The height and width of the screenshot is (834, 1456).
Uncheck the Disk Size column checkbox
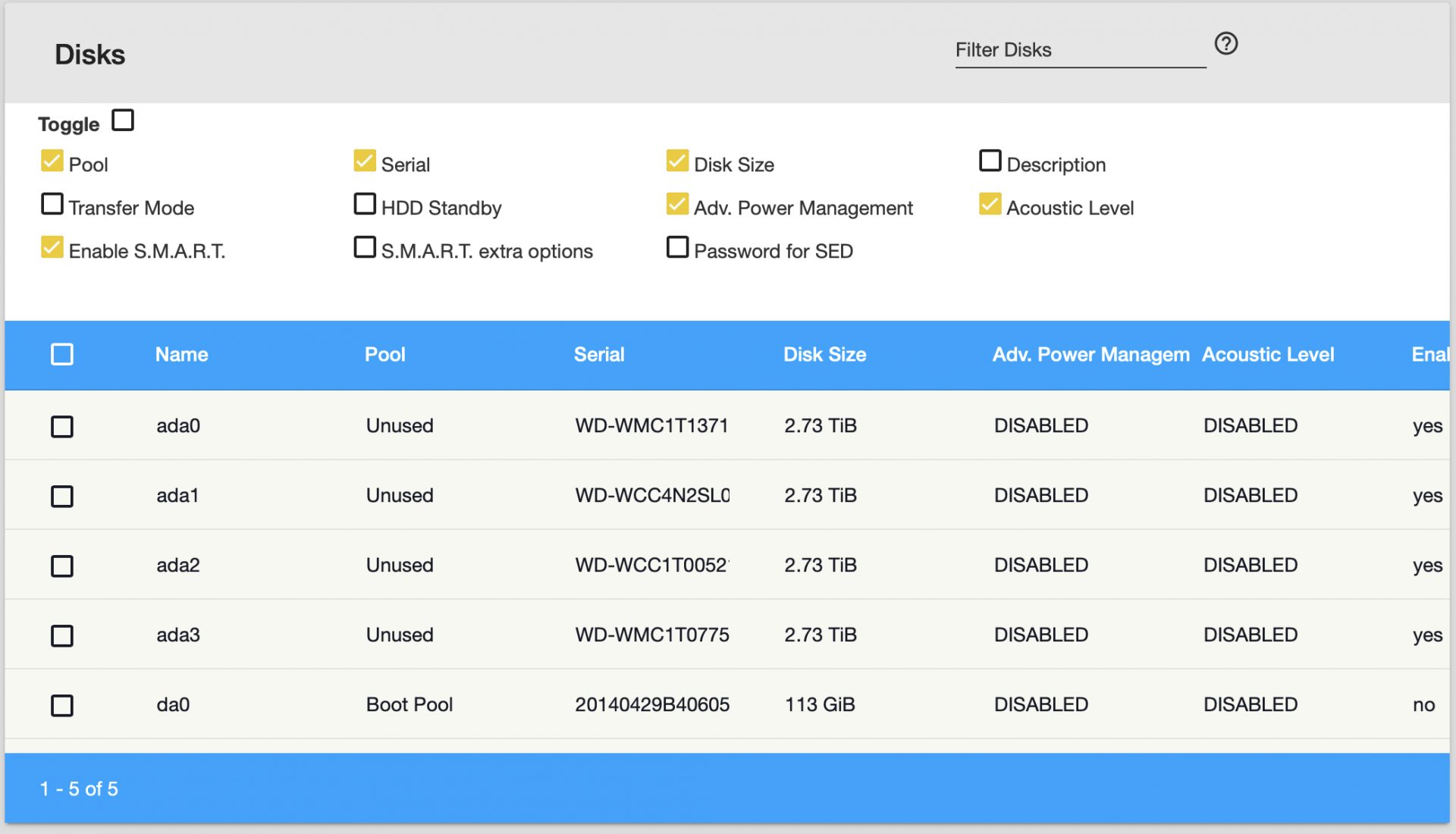tap(677, 161)
